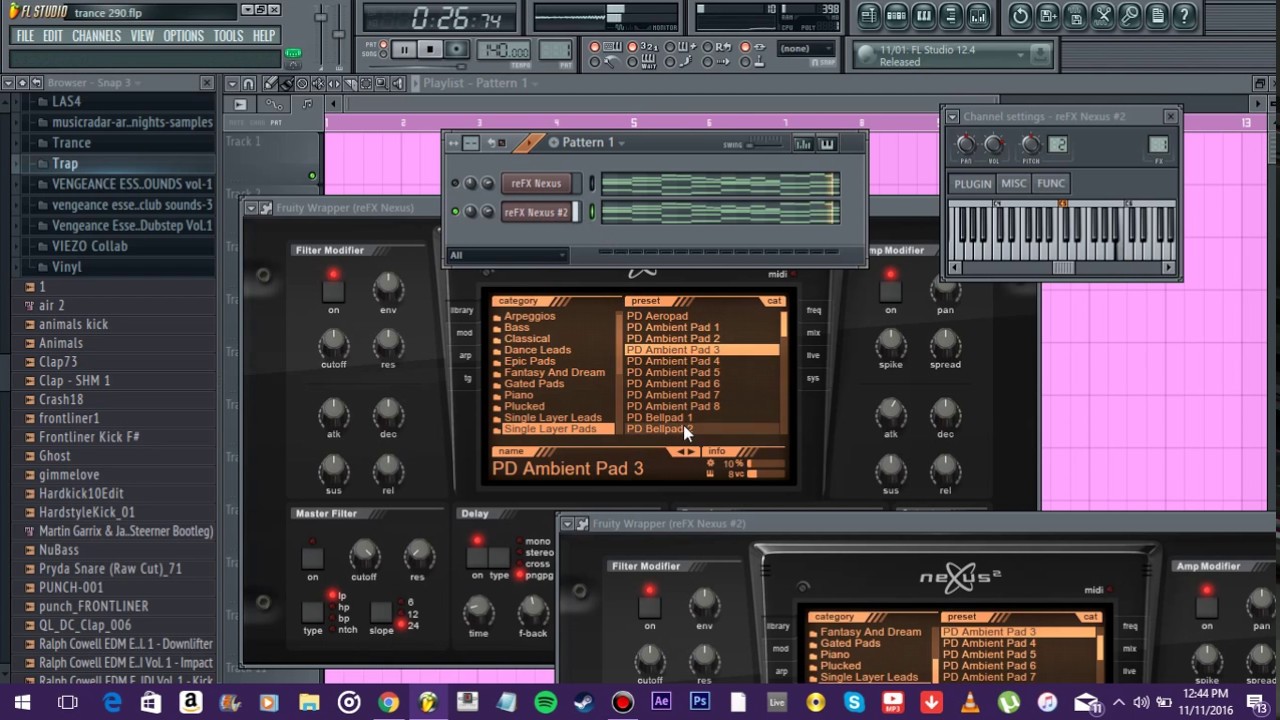Pause playback with the pause button
The image size is (1280, 720).
click(404, 49)
